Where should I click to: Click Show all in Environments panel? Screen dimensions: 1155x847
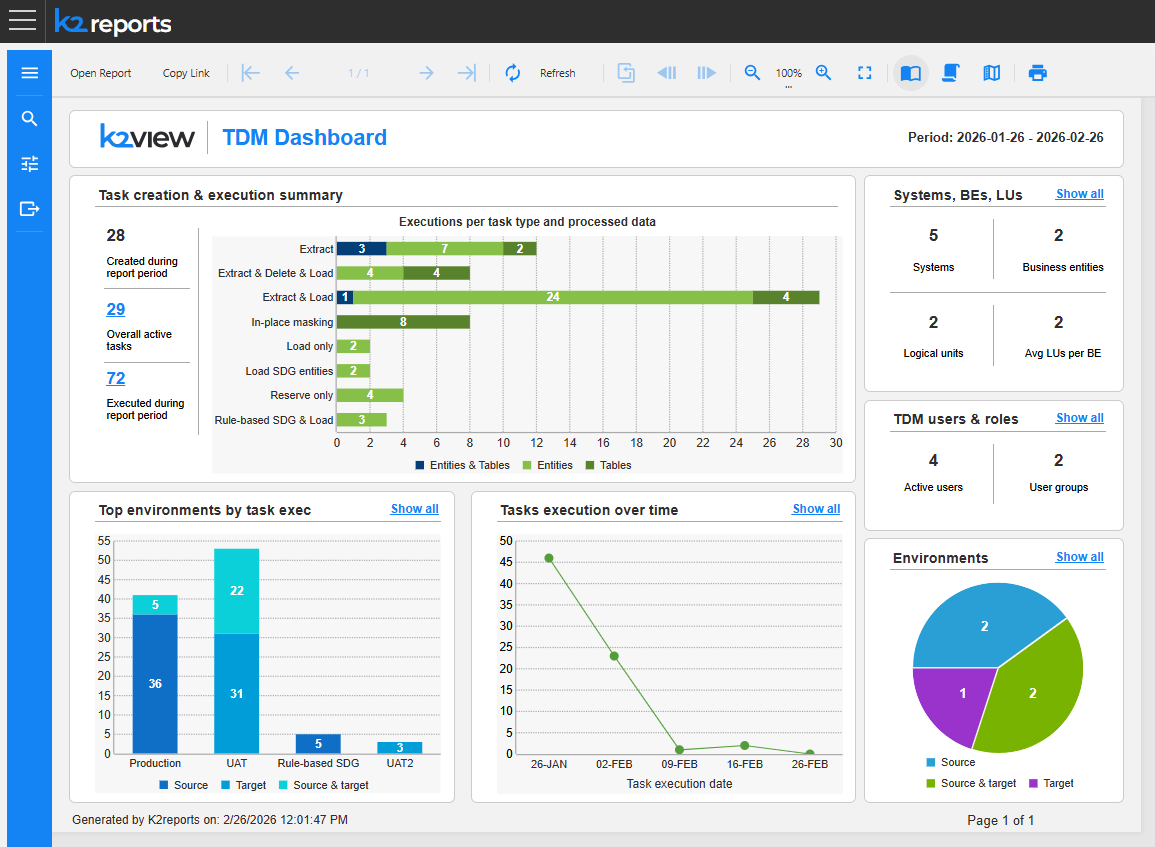pos(1079,557)
